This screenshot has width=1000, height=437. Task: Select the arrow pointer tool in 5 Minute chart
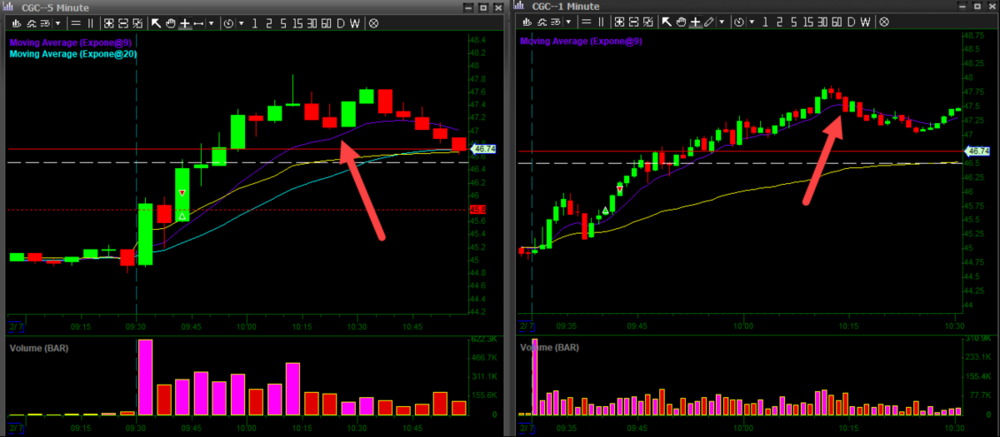click(157, 22)
